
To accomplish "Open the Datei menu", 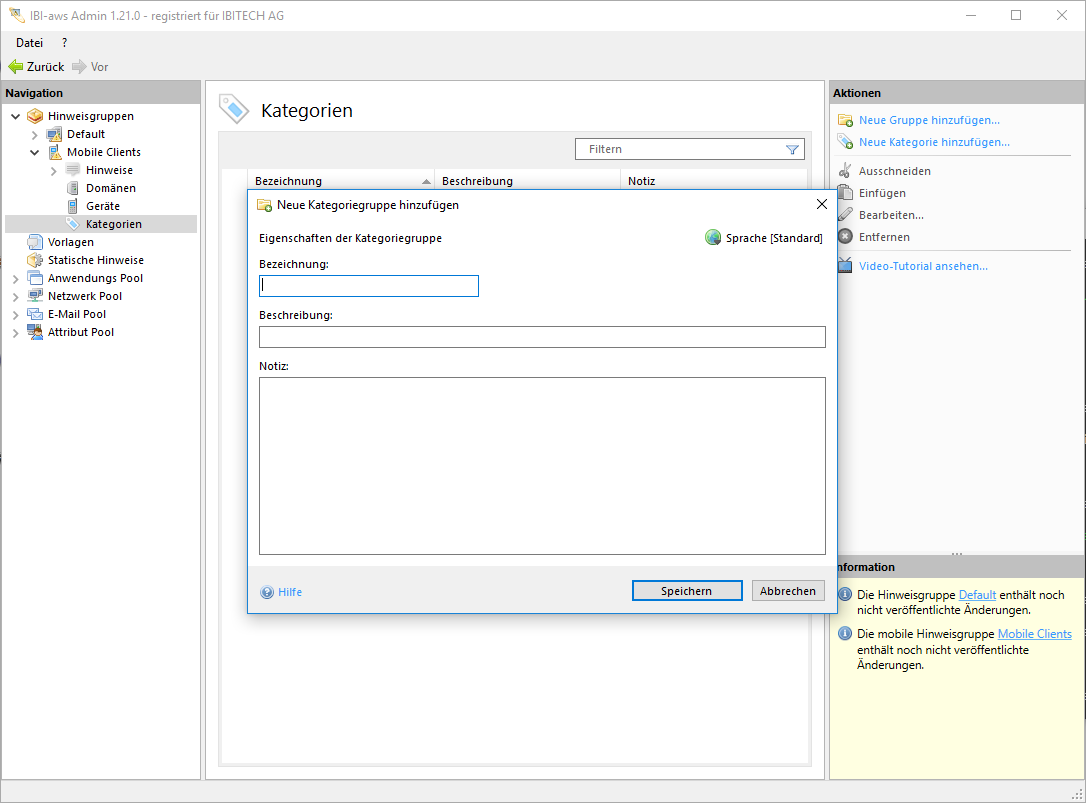I will pyautogui.click(x=29, y=43).
